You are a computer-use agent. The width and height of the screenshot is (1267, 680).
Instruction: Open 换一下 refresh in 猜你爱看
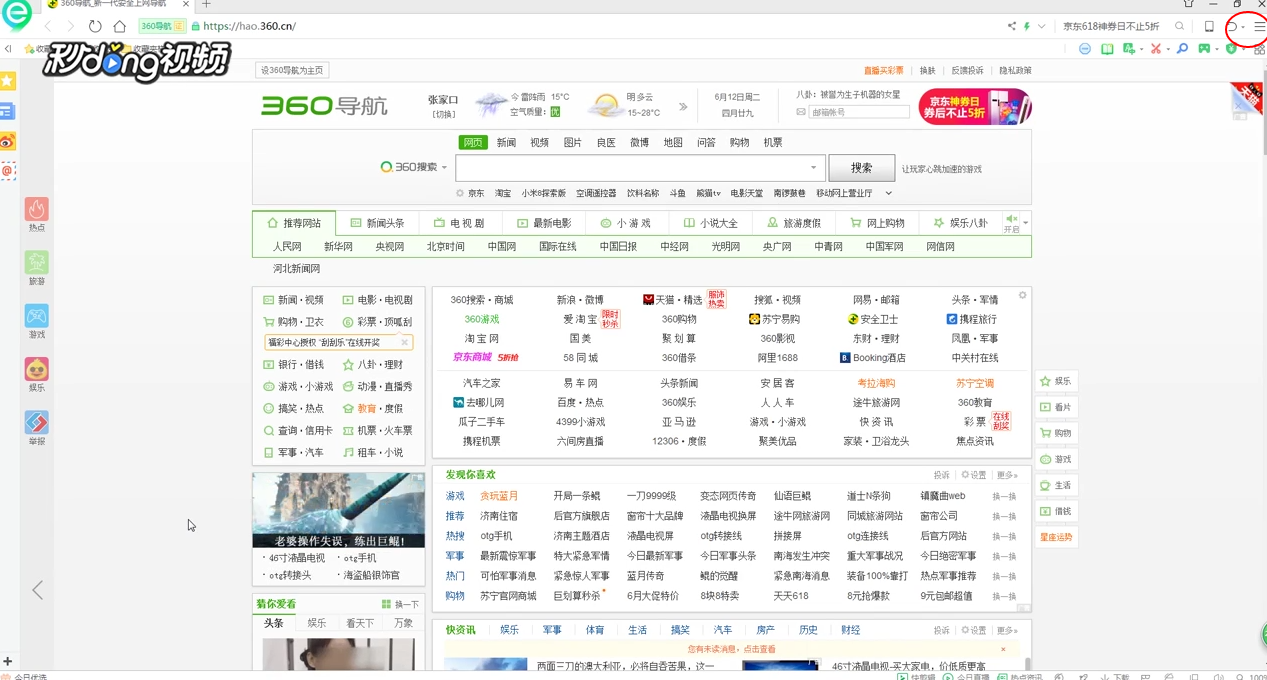coord(400,604)
